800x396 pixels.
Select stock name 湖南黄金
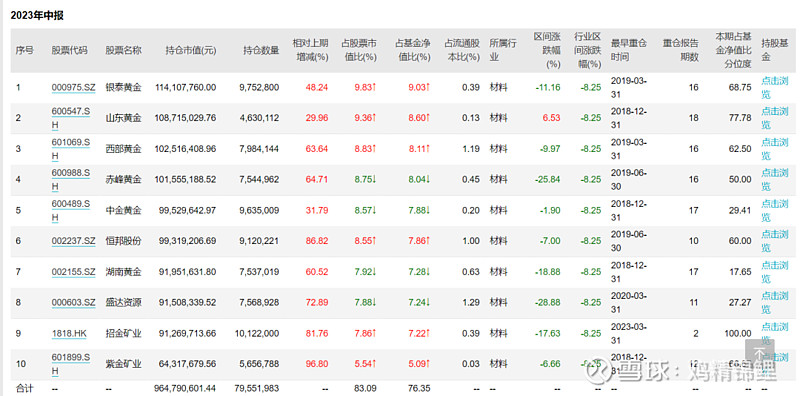[x=123, y=272]
